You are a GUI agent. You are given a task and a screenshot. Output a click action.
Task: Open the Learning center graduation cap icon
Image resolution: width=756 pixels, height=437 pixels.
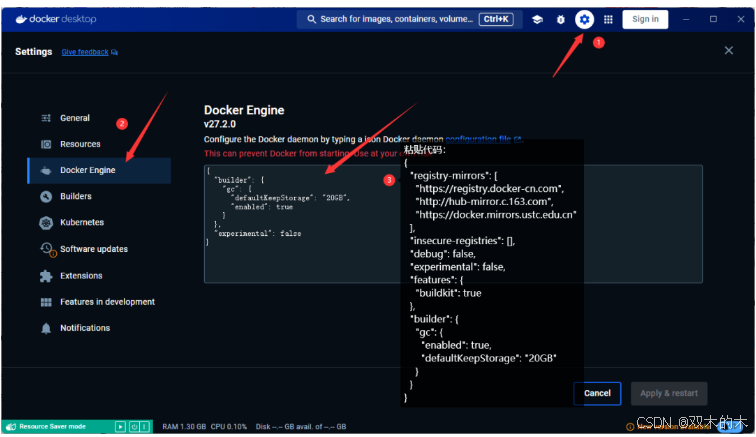pyautogui.click(x=537, y=19)
